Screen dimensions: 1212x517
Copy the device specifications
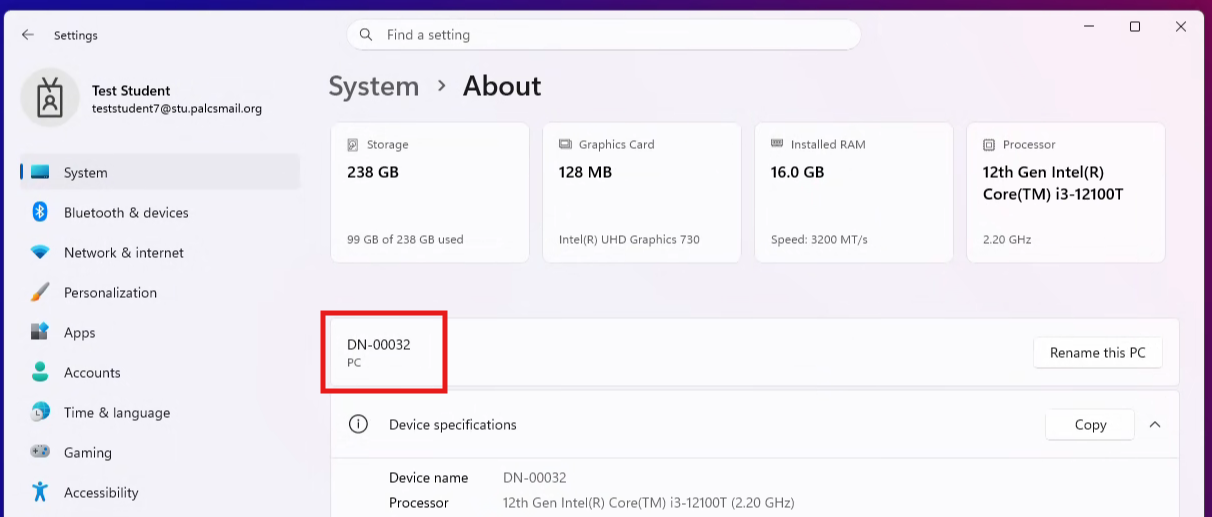coord(1090,424)
